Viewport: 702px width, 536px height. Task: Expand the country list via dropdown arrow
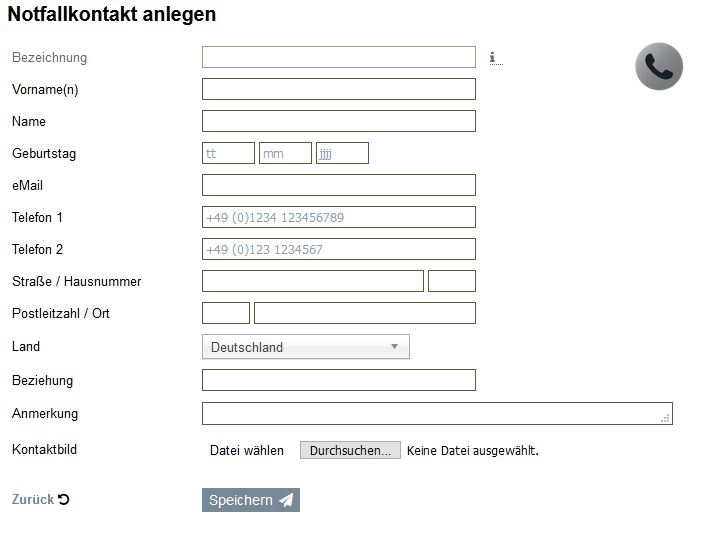coord(394,347)
